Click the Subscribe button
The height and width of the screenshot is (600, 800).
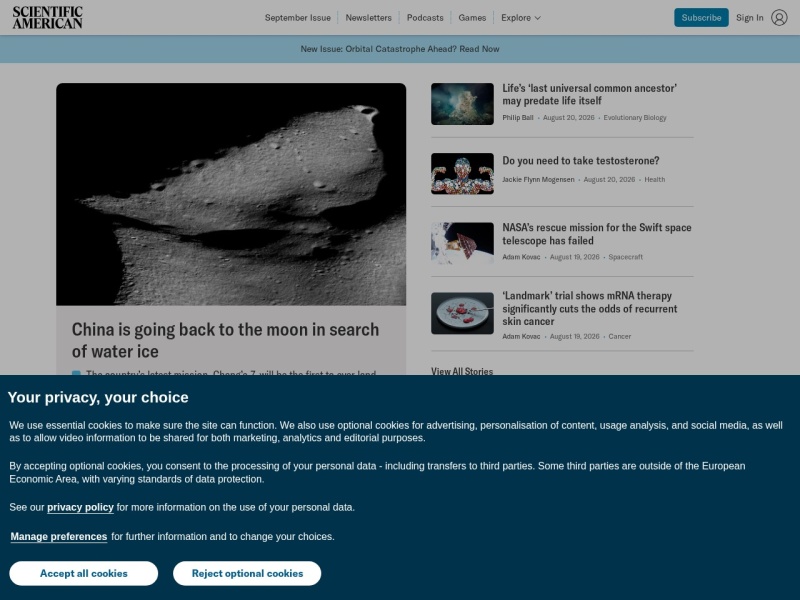(x=701, y=17)
